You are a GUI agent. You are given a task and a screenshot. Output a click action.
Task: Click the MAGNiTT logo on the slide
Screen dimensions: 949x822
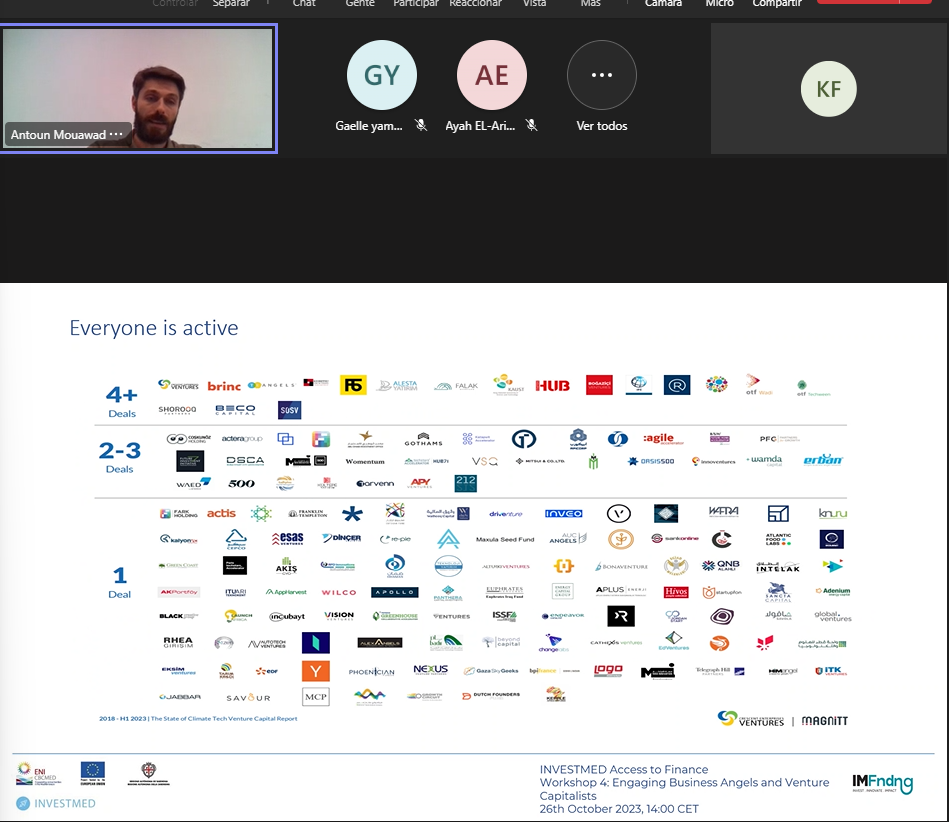tap(826, 720)
